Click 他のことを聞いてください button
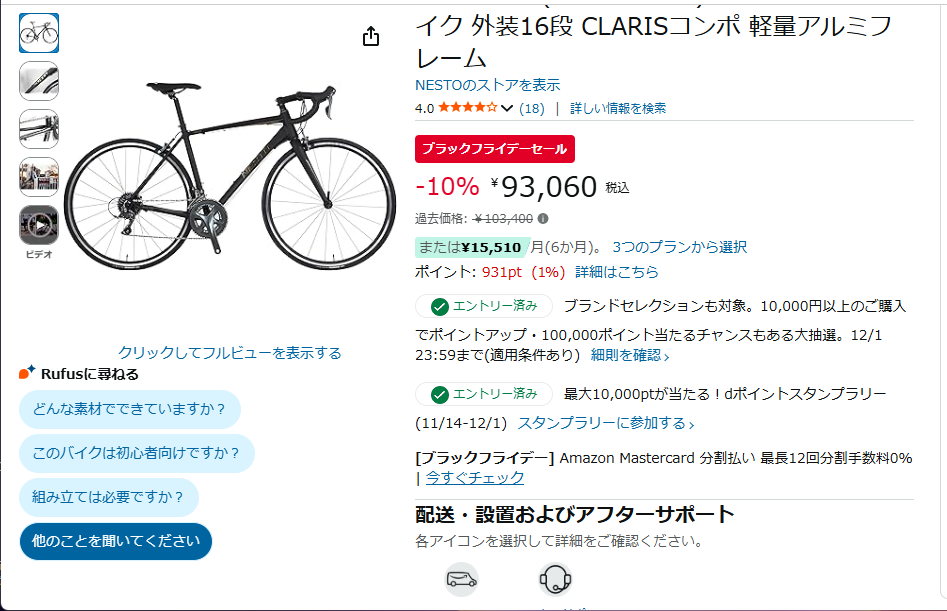This screenshot has width=947, height=611. pos(116,541)
